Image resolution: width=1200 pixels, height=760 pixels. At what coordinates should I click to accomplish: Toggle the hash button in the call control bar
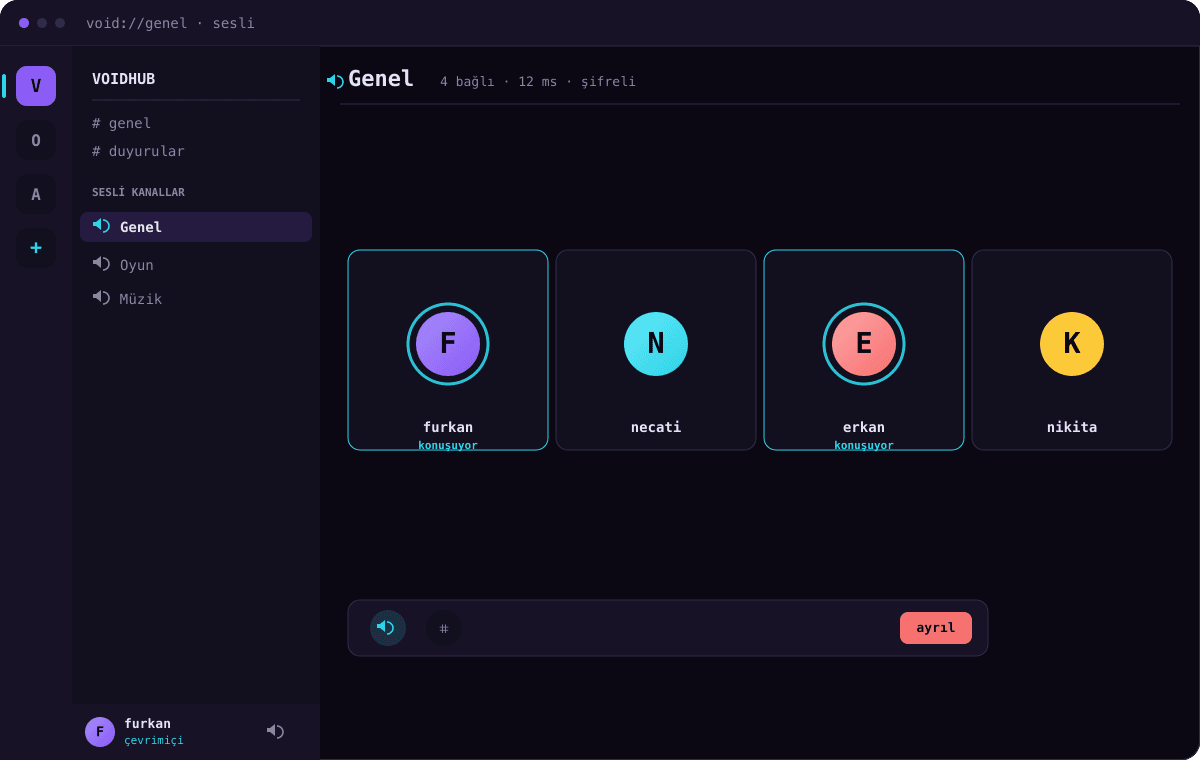click(444, 628)
